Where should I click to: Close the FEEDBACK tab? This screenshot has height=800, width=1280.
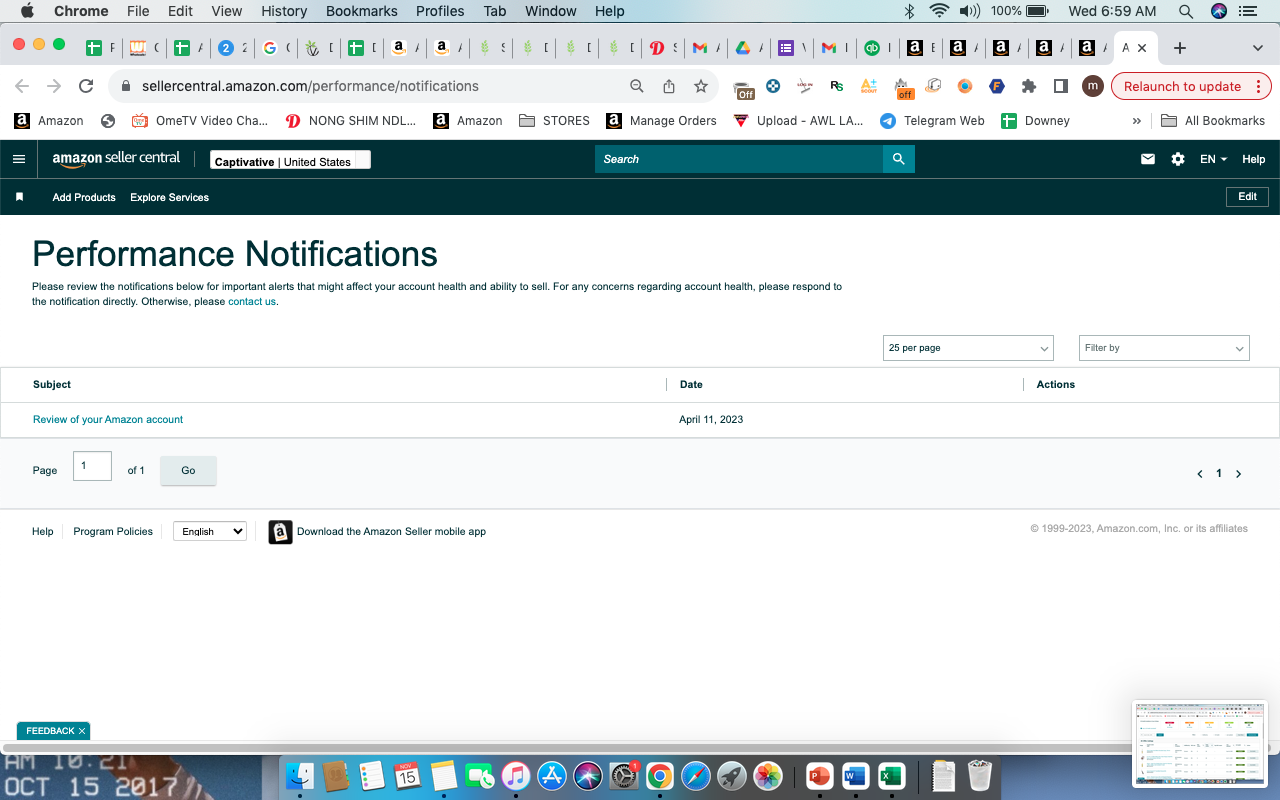(82, 731)
